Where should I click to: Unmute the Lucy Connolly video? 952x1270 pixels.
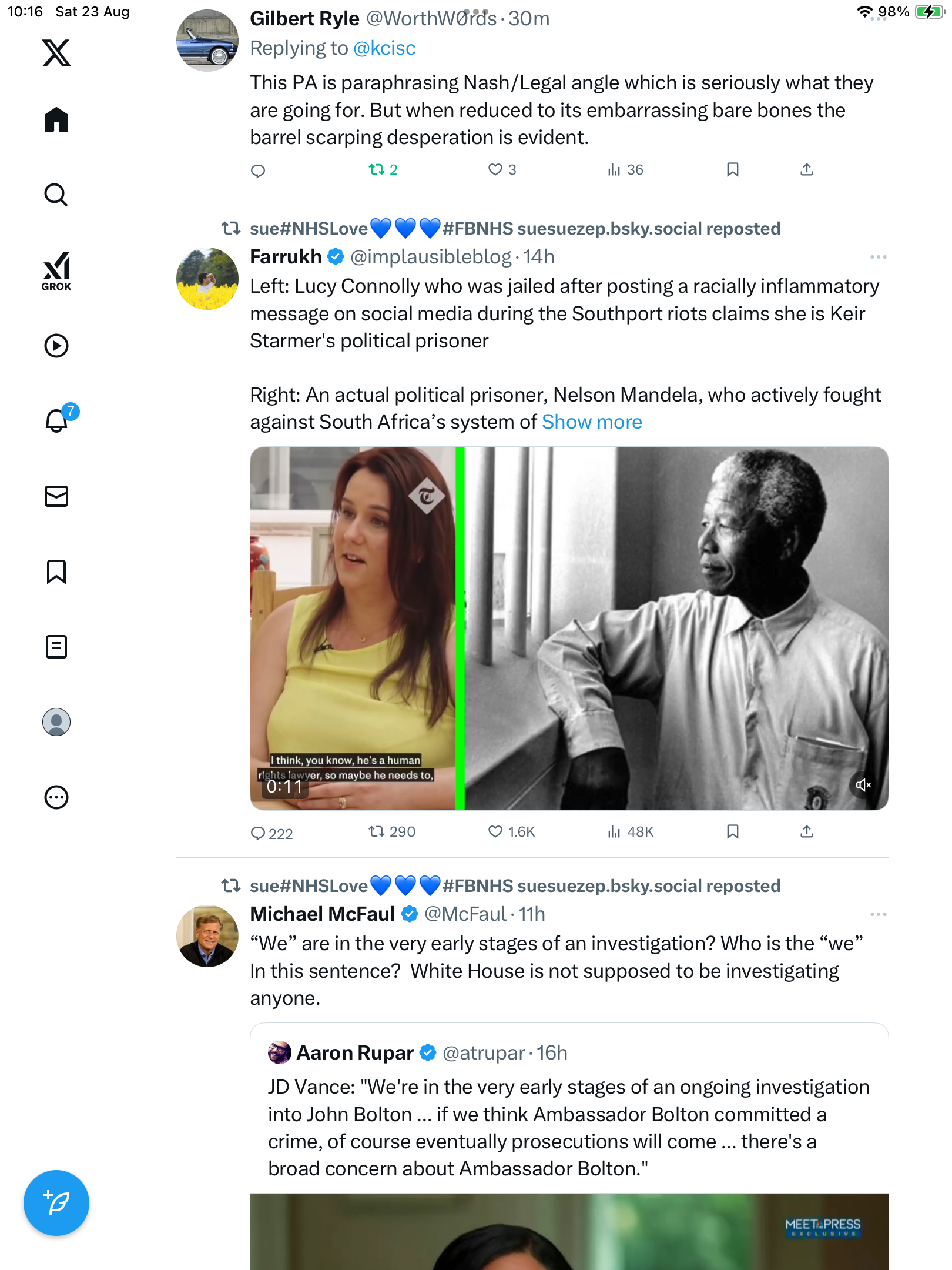(863, 785)
